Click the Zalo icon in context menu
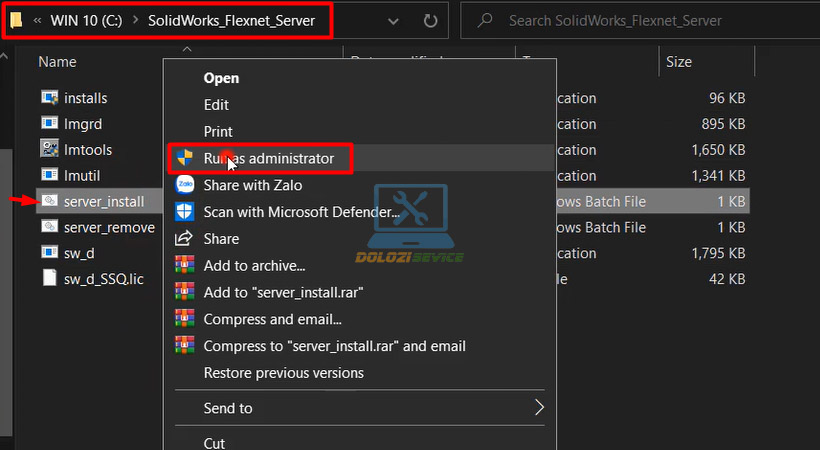820x450 pixels. pyautogui.click(x=184, y=185)
